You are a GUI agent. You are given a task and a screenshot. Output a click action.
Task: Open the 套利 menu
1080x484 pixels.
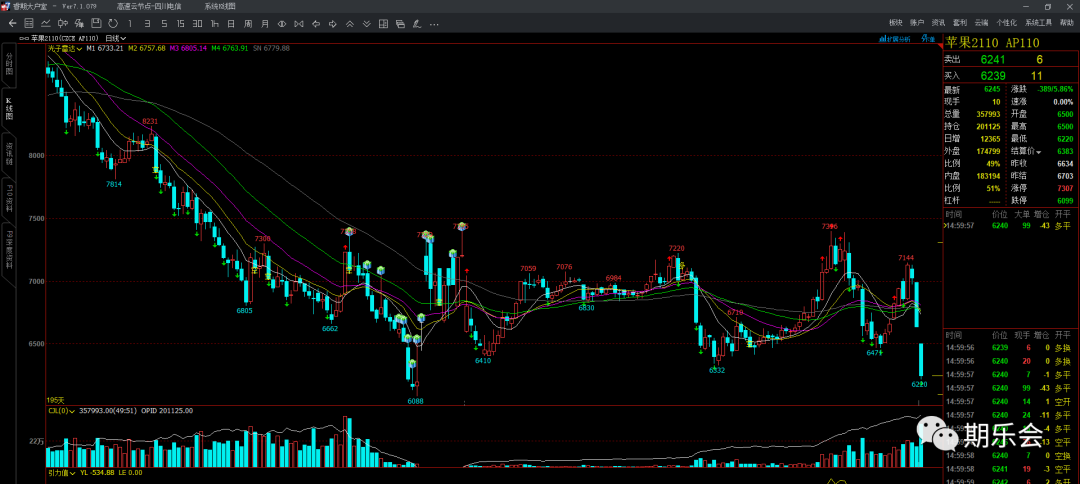tap(960, 23)
